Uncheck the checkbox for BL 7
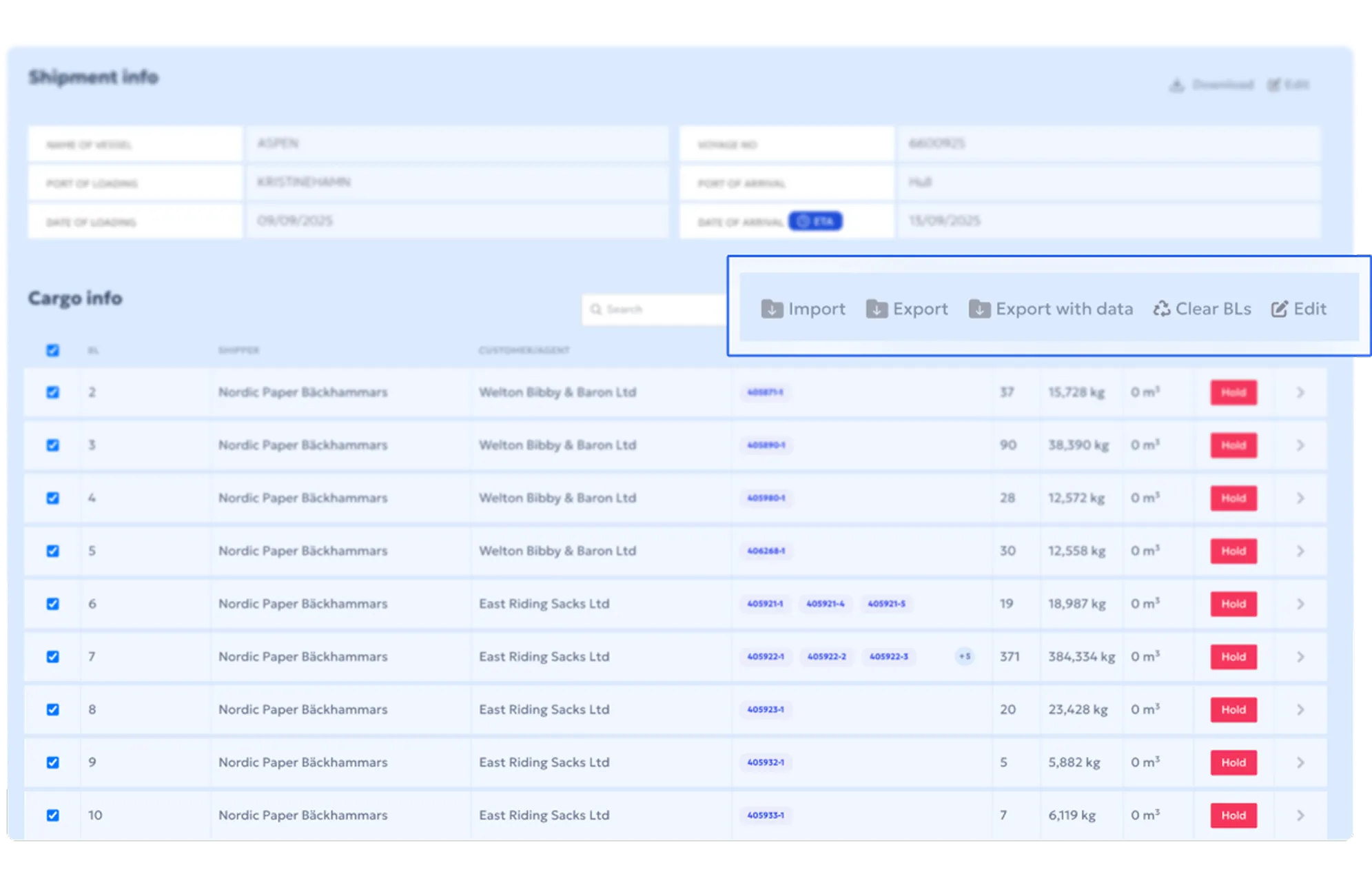1372x883 pixels. 52,657
